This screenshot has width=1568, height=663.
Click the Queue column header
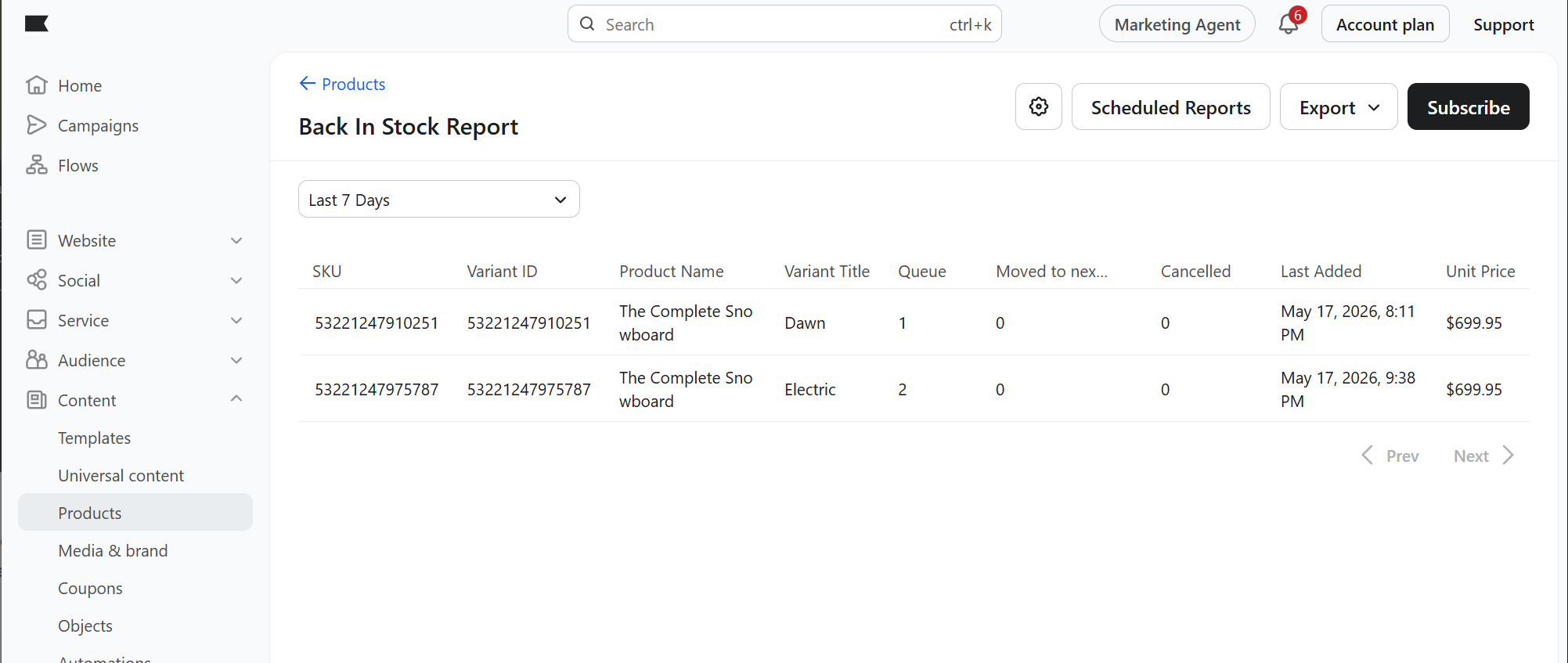click(921, 271)
